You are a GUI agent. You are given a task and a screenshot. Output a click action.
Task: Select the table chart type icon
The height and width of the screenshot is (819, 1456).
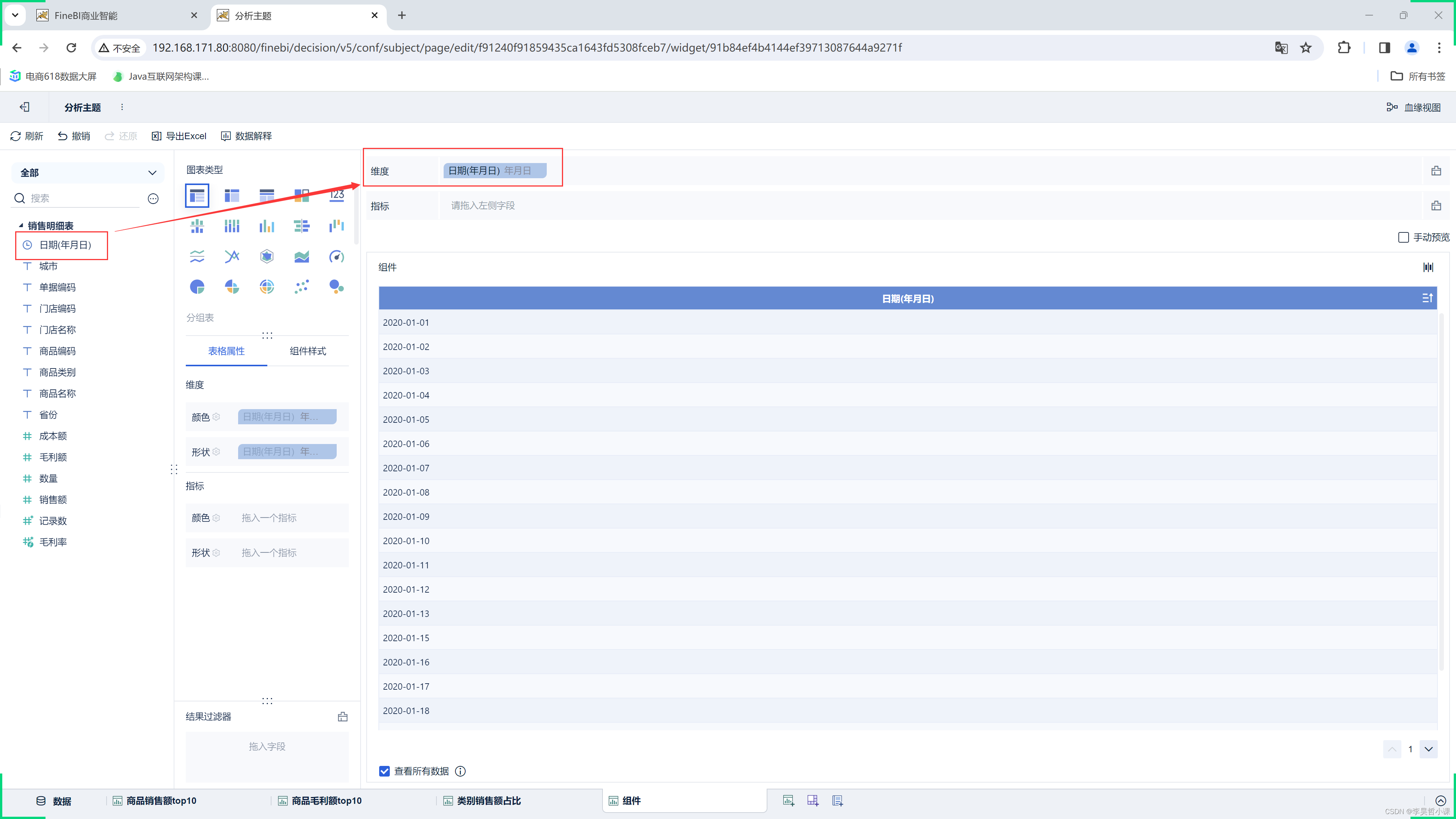(x=197, y=194)
